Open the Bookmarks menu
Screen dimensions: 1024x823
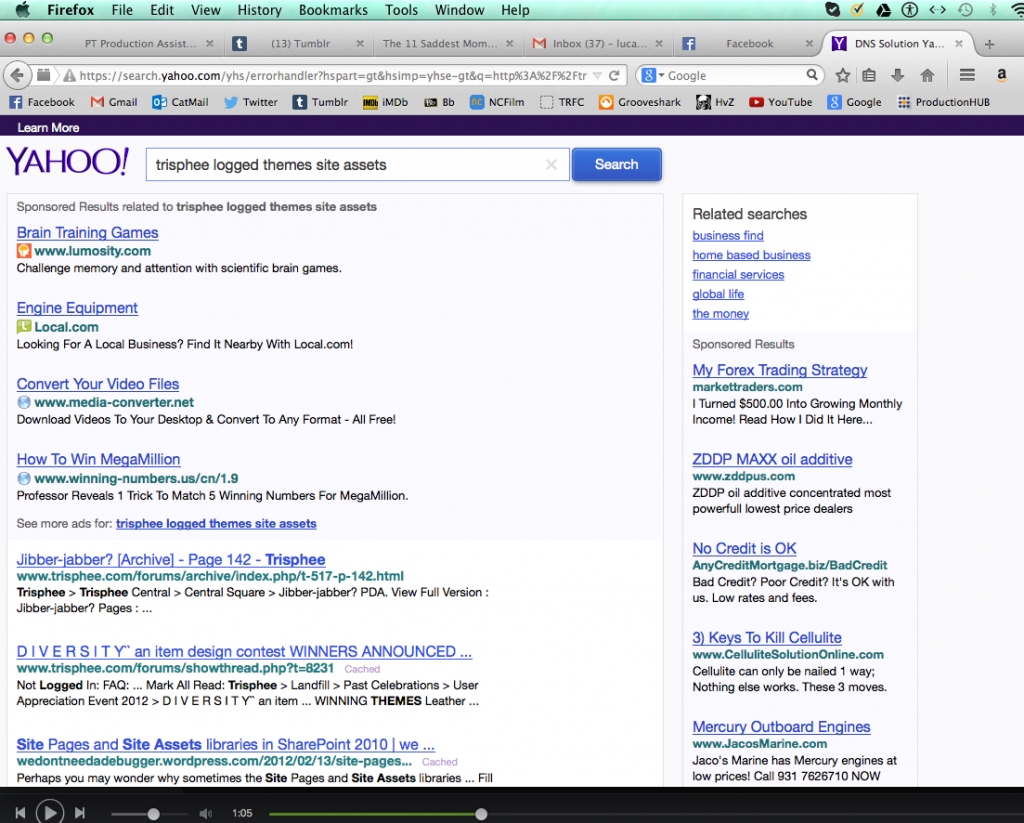[333, 10]
